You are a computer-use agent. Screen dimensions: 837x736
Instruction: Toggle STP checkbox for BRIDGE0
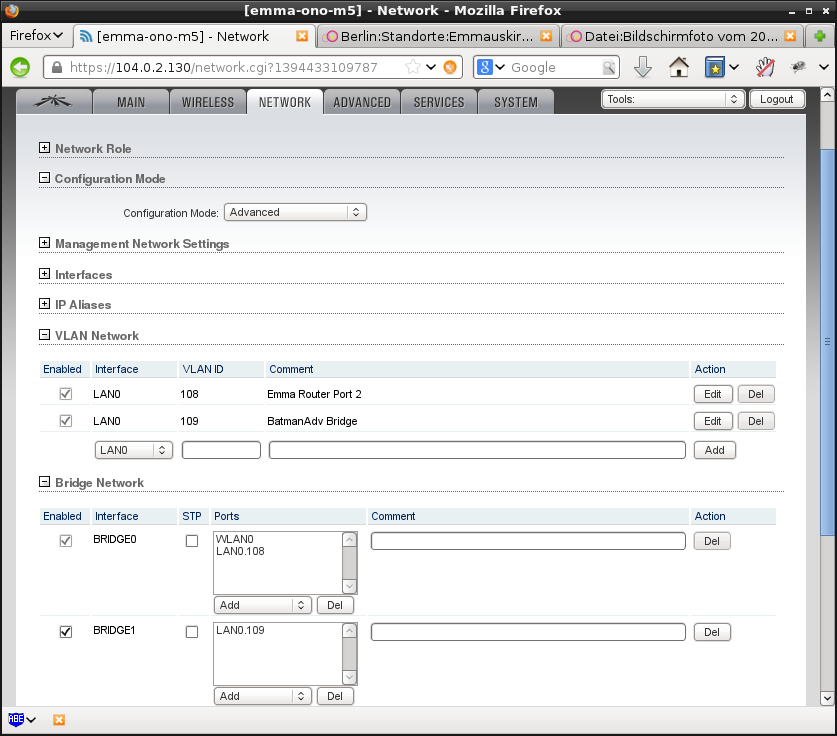tap(192, 541)
